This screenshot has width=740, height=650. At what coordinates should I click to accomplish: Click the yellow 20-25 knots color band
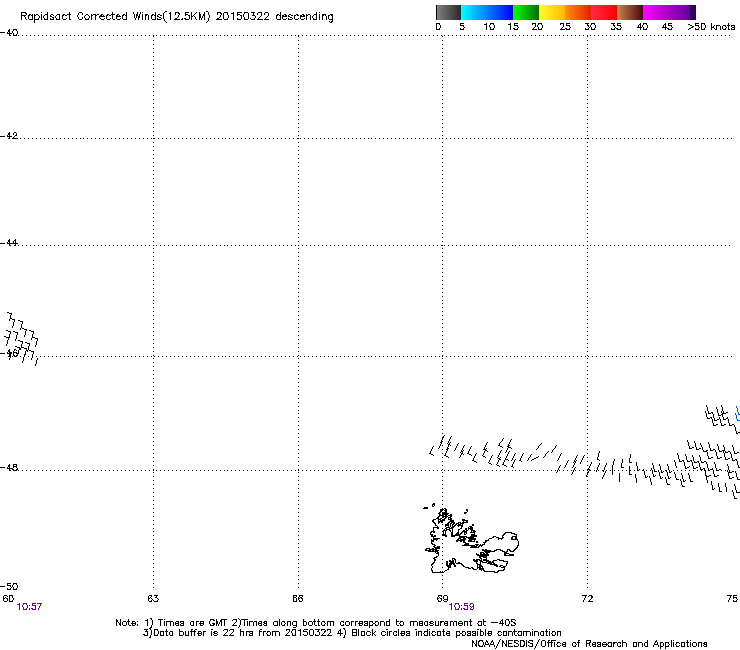(552, 12)
